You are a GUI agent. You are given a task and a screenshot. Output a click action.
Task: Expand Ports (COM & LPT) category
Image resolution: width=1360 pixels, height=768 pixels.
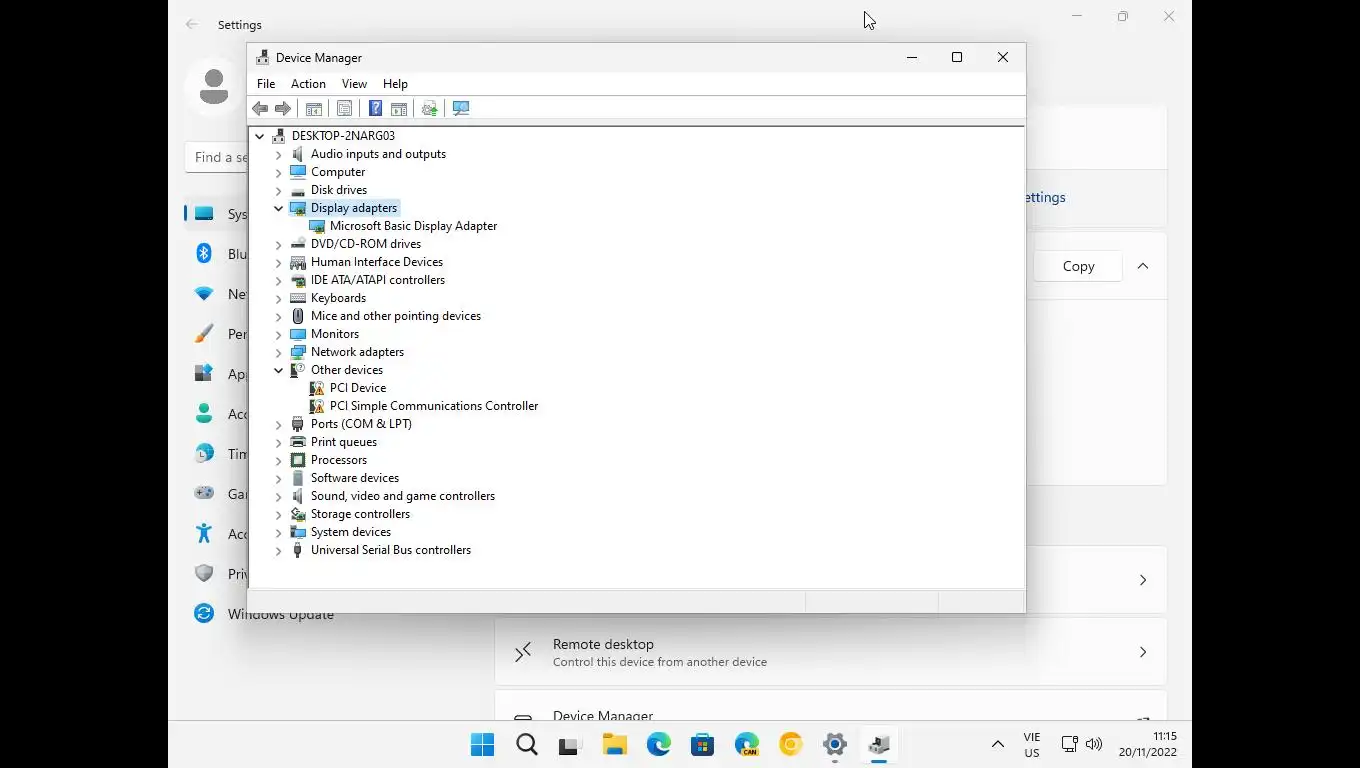point(279,424)
